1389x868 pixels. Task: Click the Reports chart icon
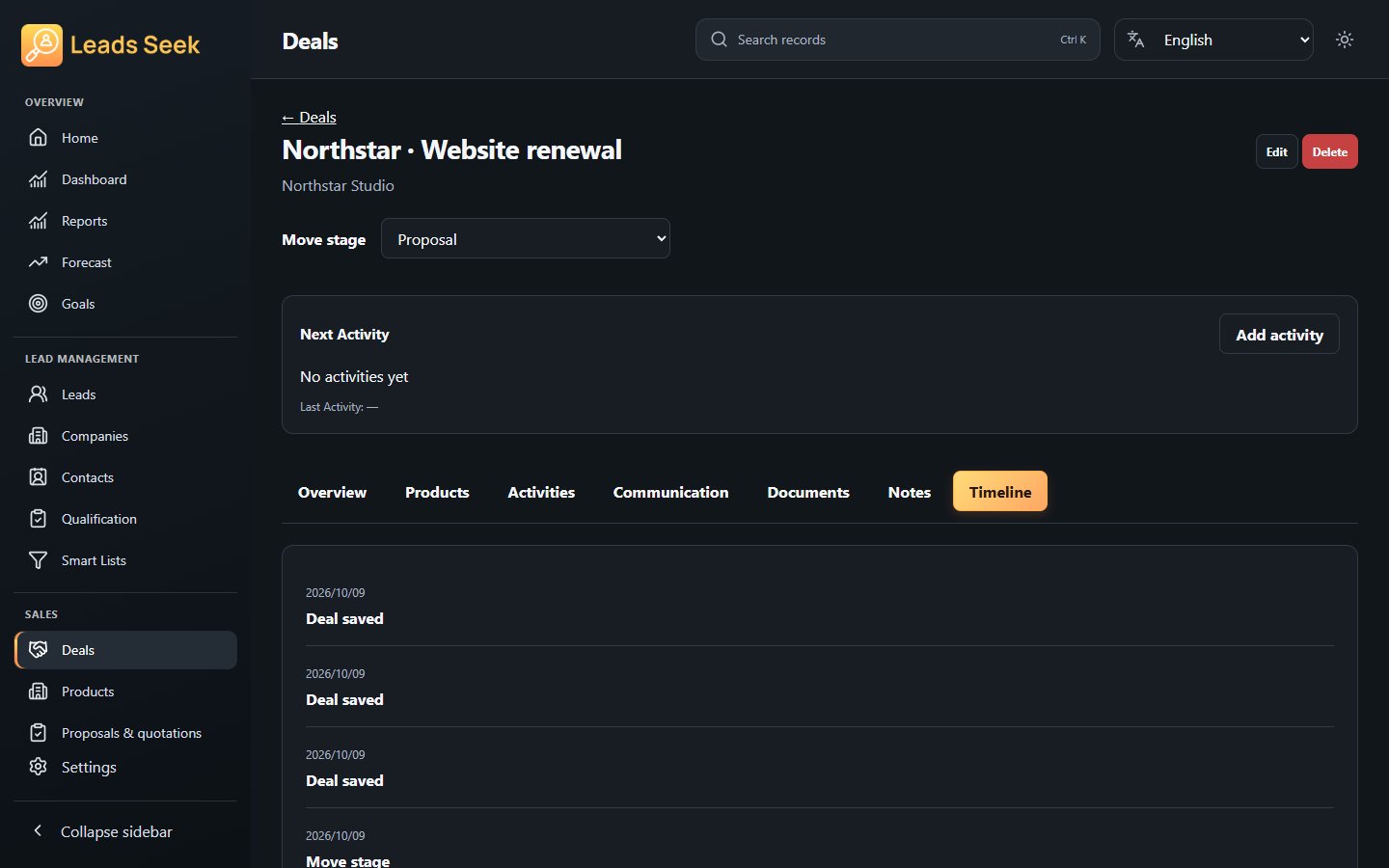pyautogui.click(x=38, y=221)
